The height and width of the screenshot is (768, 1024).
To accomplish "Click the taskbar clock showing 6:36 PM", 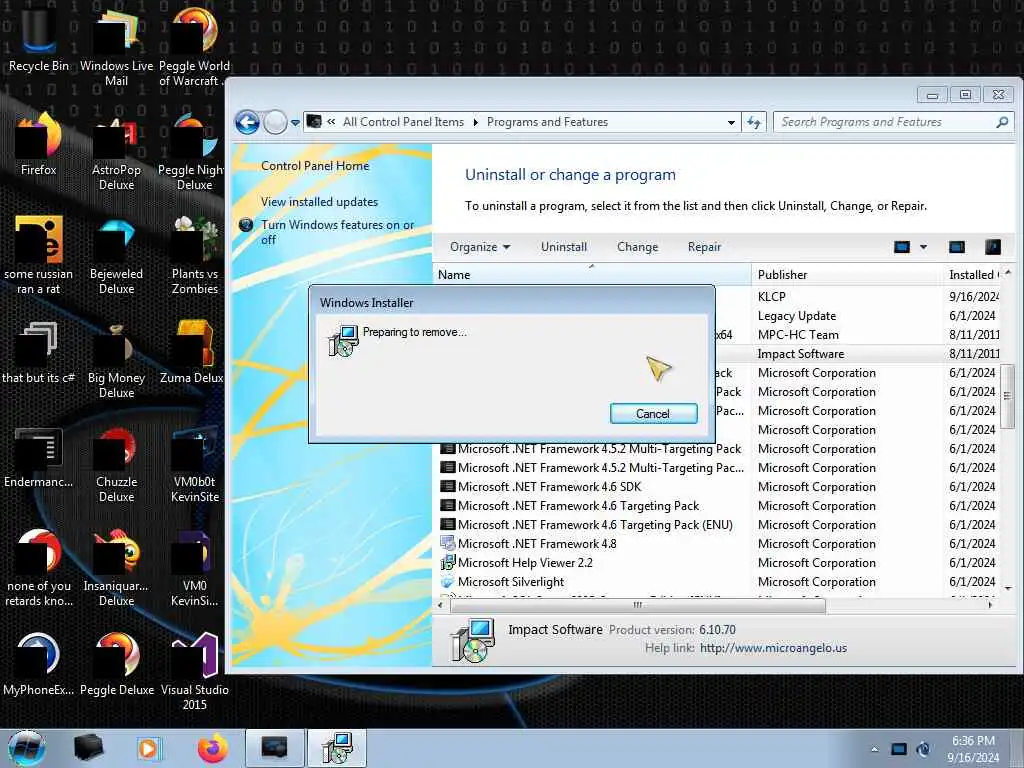I will tap(973, 748).
